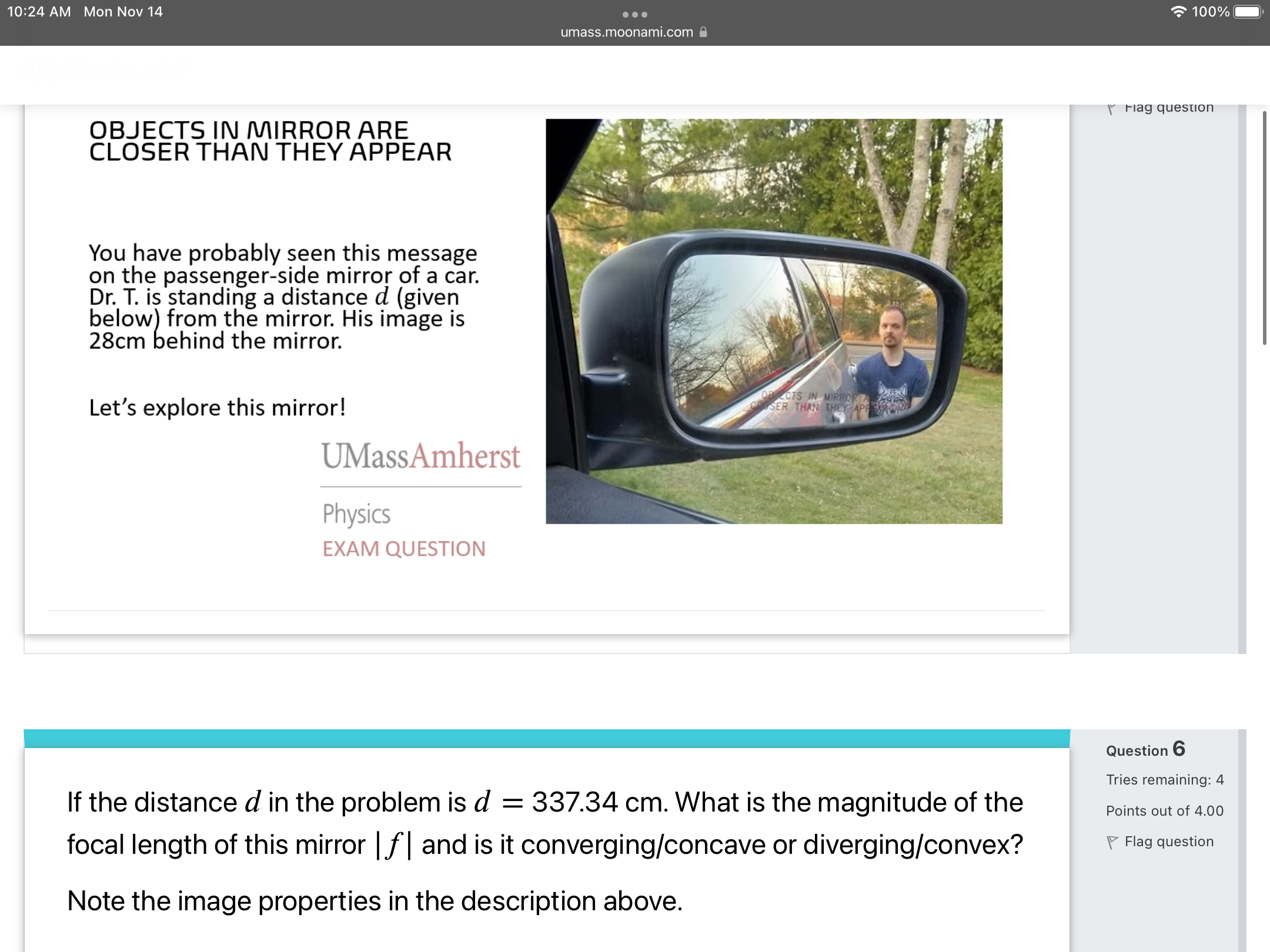The width and height of the screenshot is (1270, 952).
Task: Click the Question 6 heading label
Action: pyautogui.click(x=1145, y=750)
